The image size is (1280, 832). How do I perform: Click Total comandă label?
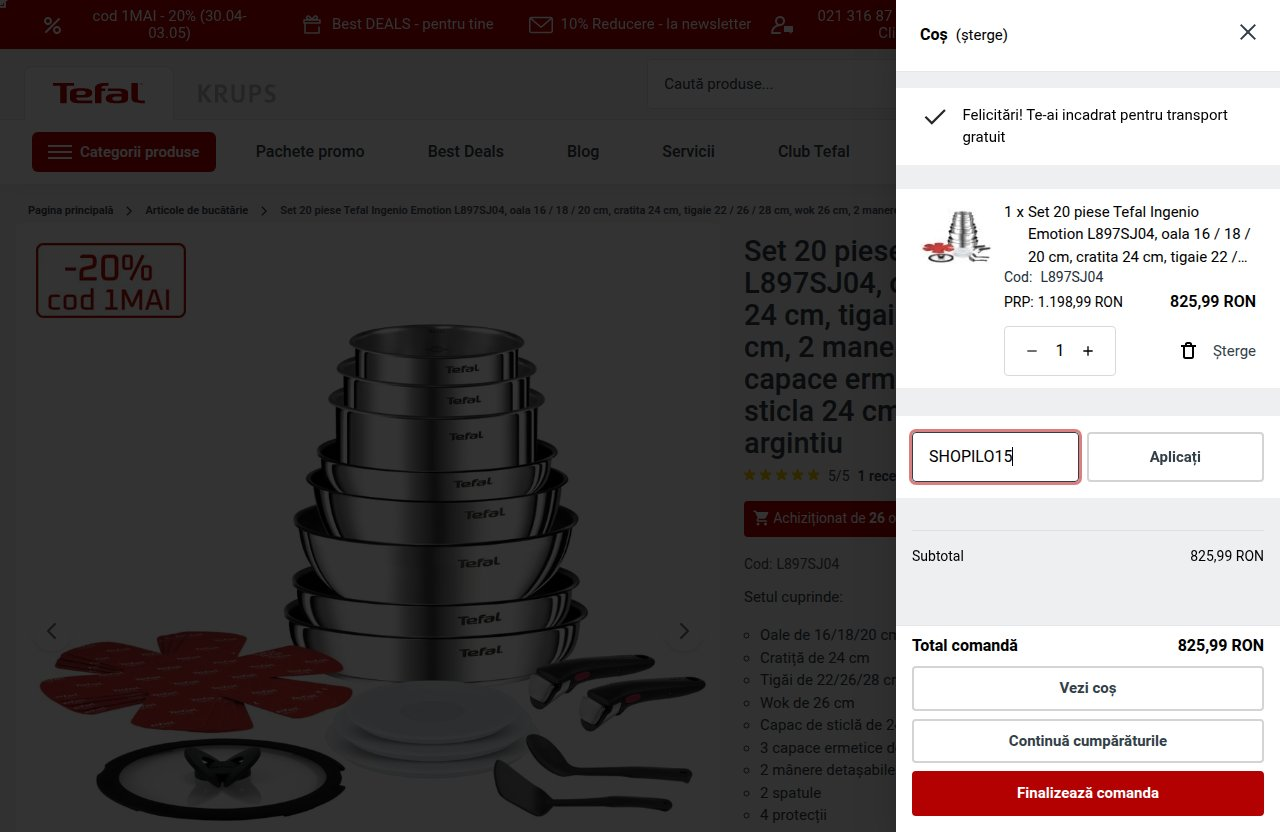click(x=965, y=646)
